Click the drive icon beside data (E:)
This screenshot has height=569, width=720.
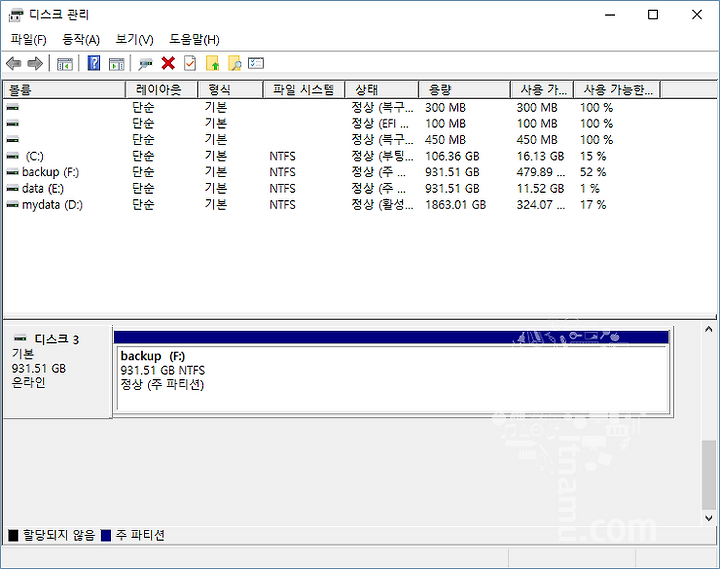13,188
